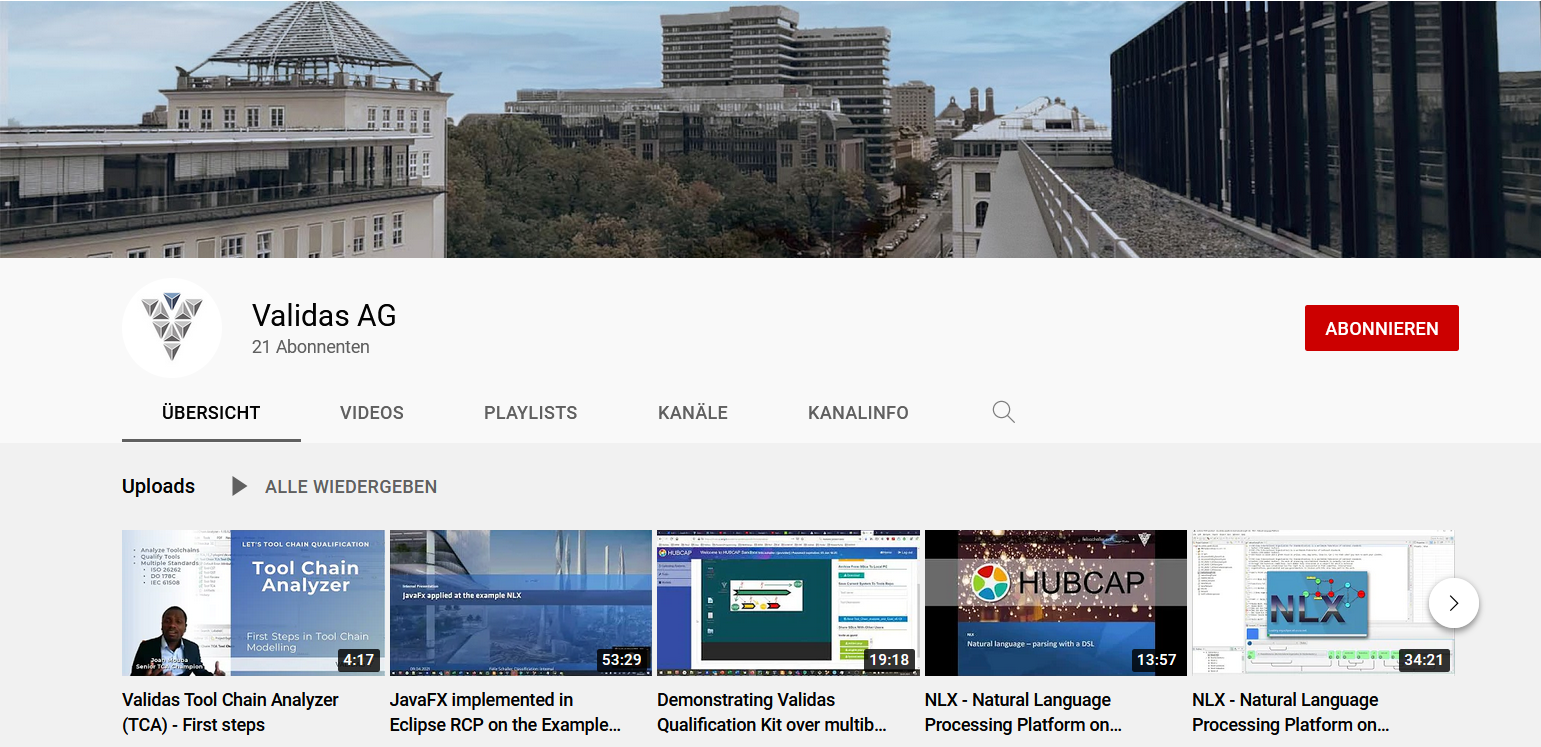The image size is (1541, 747).
Task: Select the ÜBERSICHT tab
Action: (x=211, y=413)
